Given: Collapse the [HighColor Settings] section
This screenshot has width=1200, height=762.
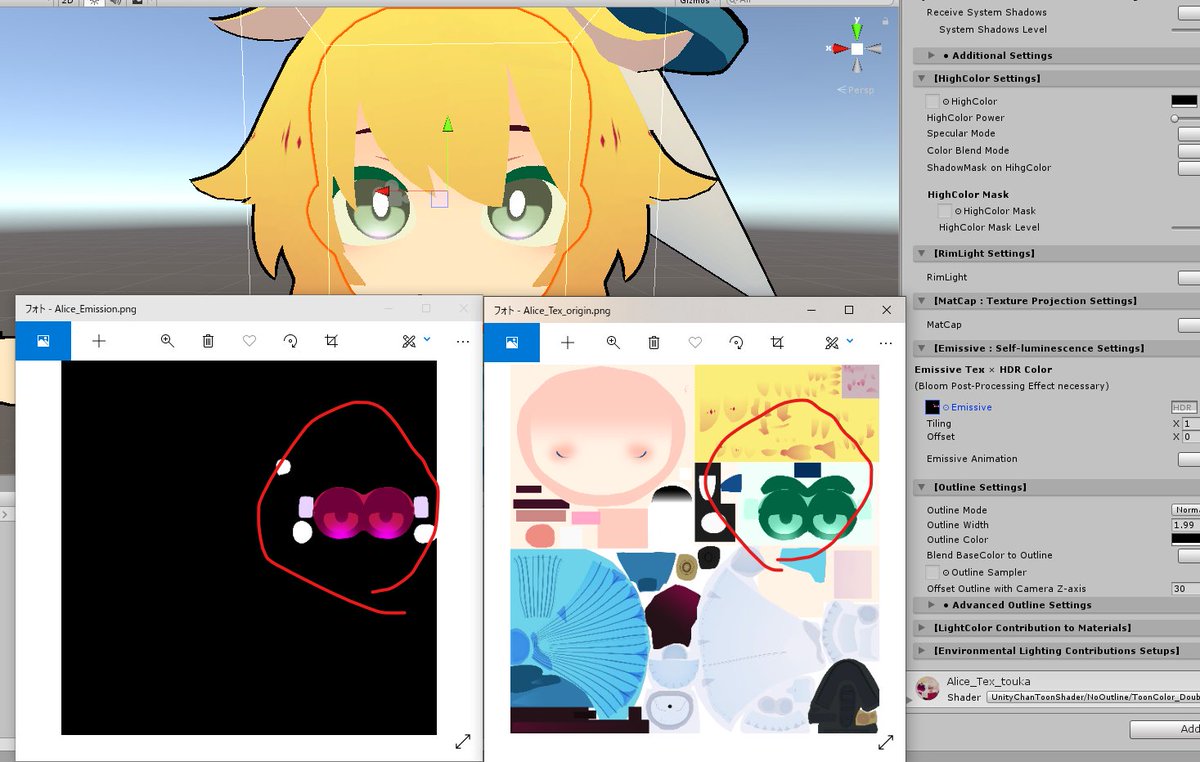Looking at the screenshot, I should coord(921,78).
